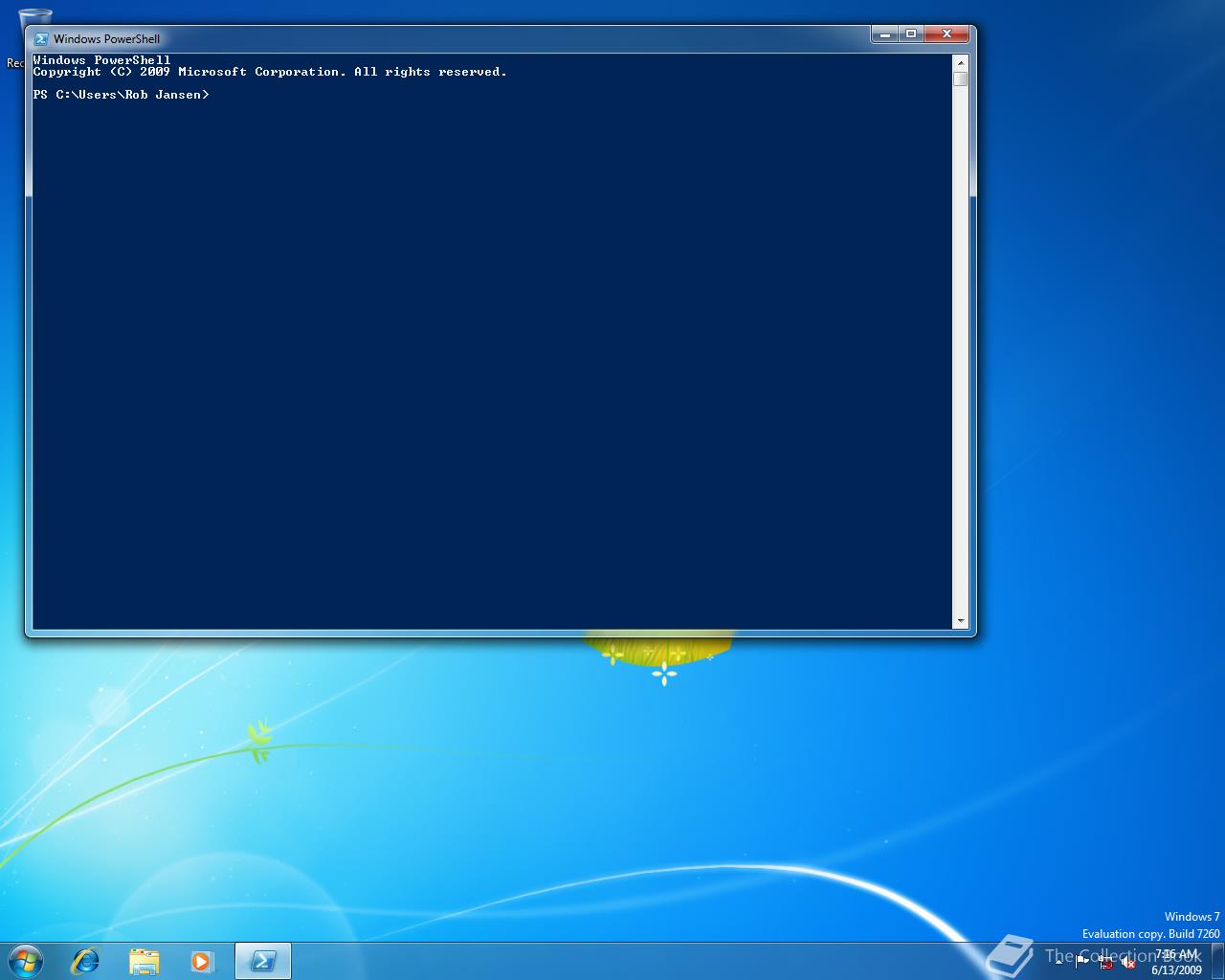
Task: Maximize the Windows PowerShell window
Action: (x=911, y=34)
